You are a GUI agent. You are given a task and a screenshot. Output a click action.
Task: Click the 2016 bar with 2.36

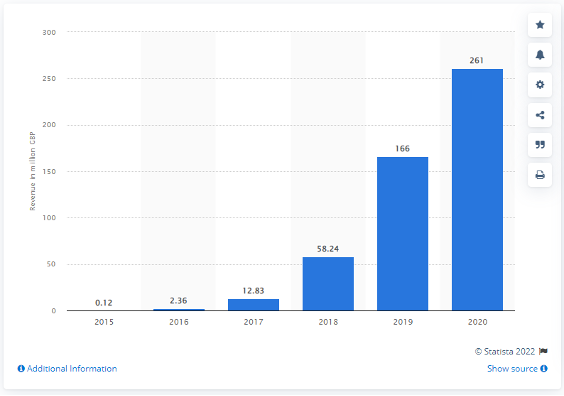point(179,309)
